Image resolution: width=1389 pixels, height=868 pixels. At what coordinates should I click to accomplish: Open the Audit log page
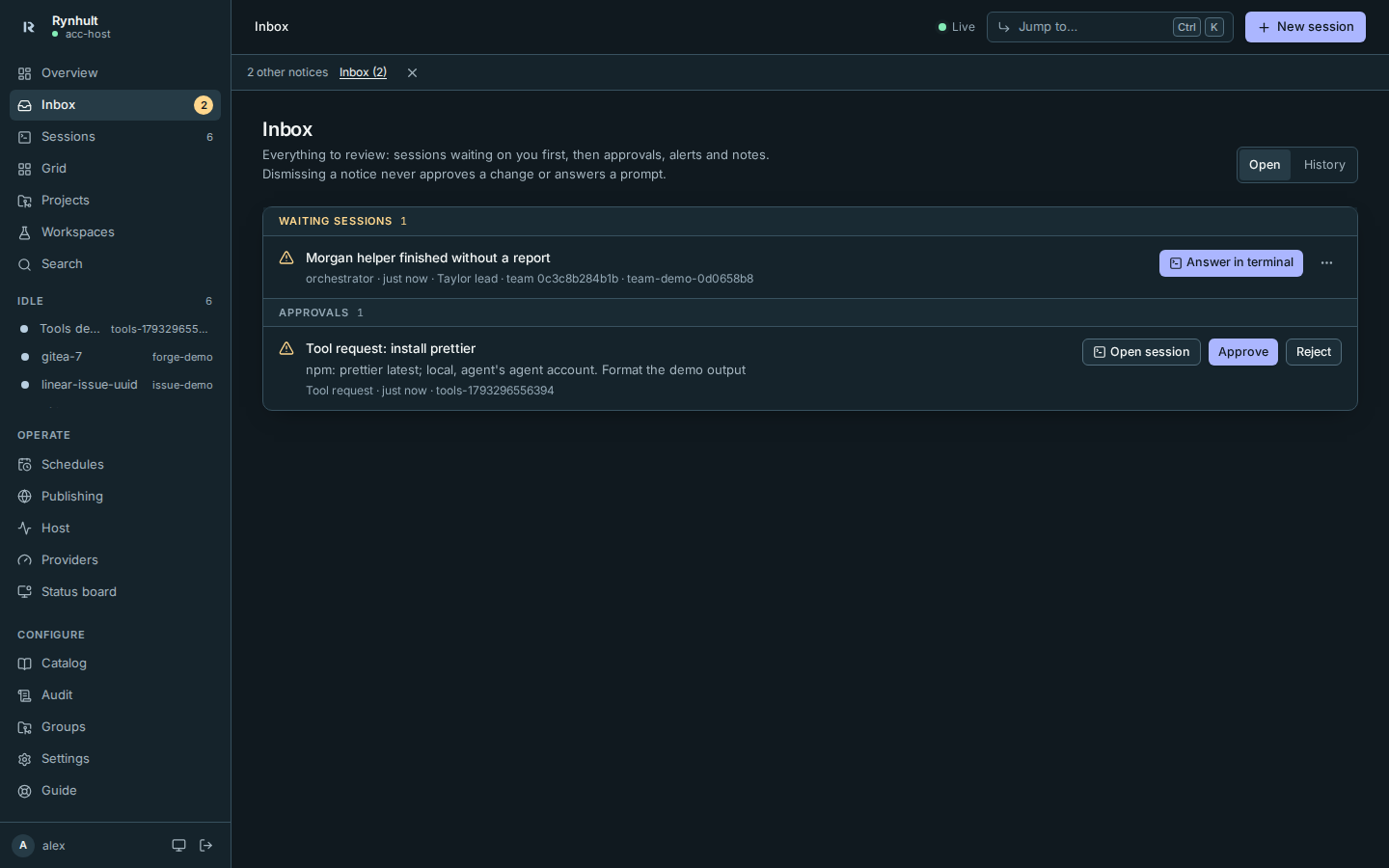point(115,695)
